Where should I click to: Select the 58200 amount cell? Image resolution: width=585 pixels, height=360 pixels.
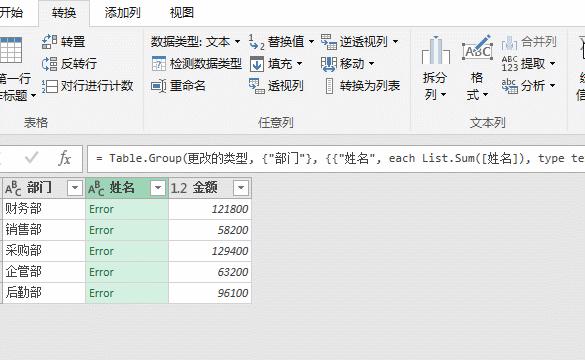point(210,230)
